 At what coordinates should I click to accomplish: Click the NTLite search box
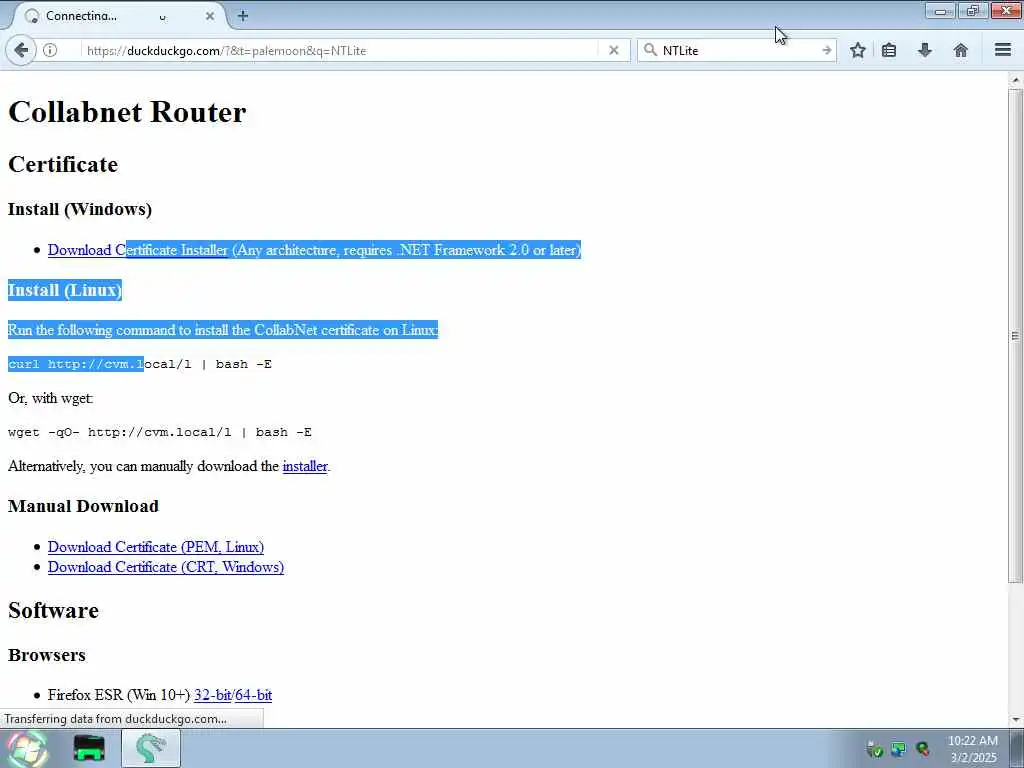(738, 50)
